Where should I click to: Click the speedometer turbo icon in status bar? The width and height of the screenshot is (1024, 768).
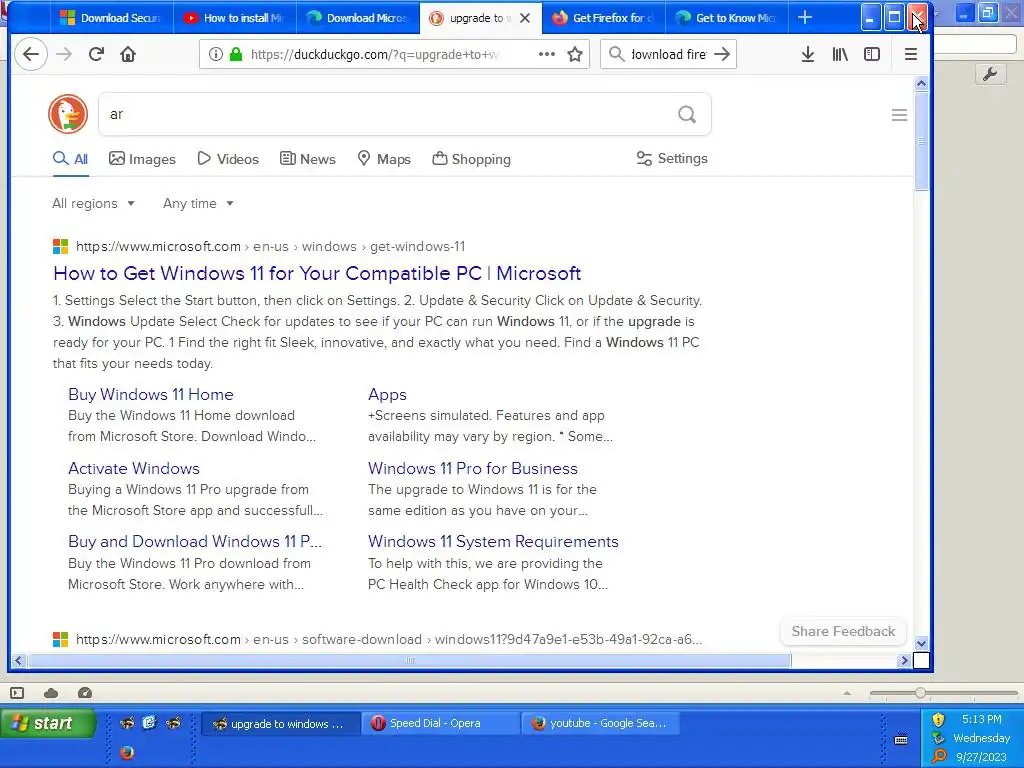click(x=85, y=693)
